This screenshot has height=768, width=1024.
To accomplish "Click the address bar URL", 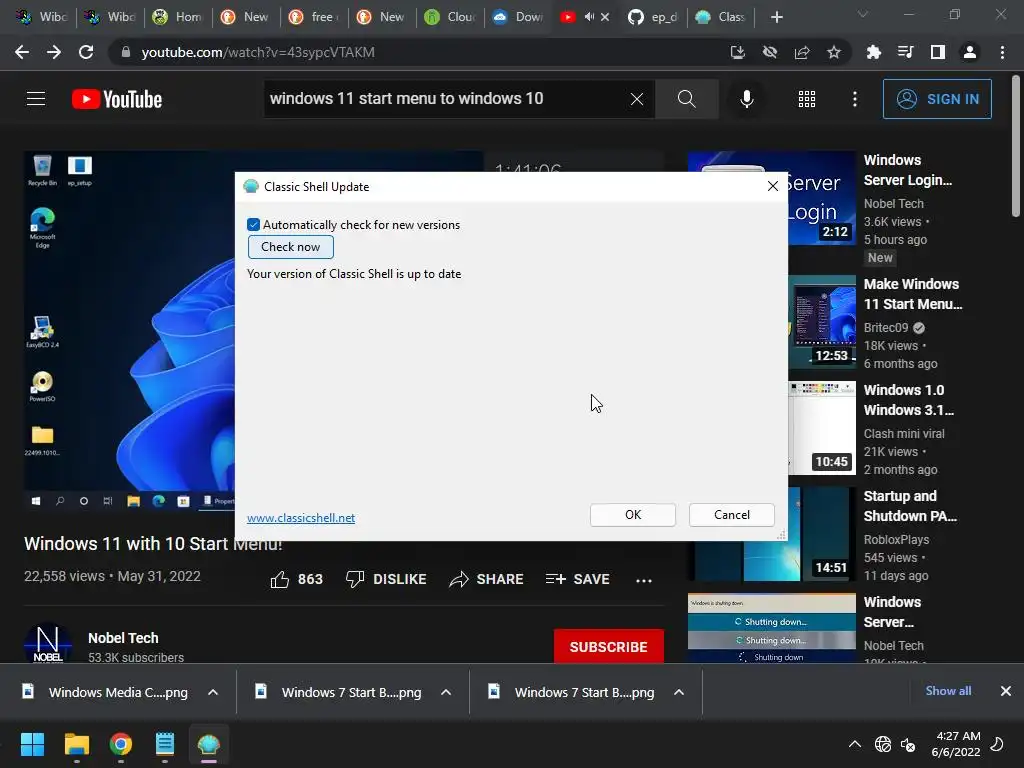I will click(x=258, y=52).
